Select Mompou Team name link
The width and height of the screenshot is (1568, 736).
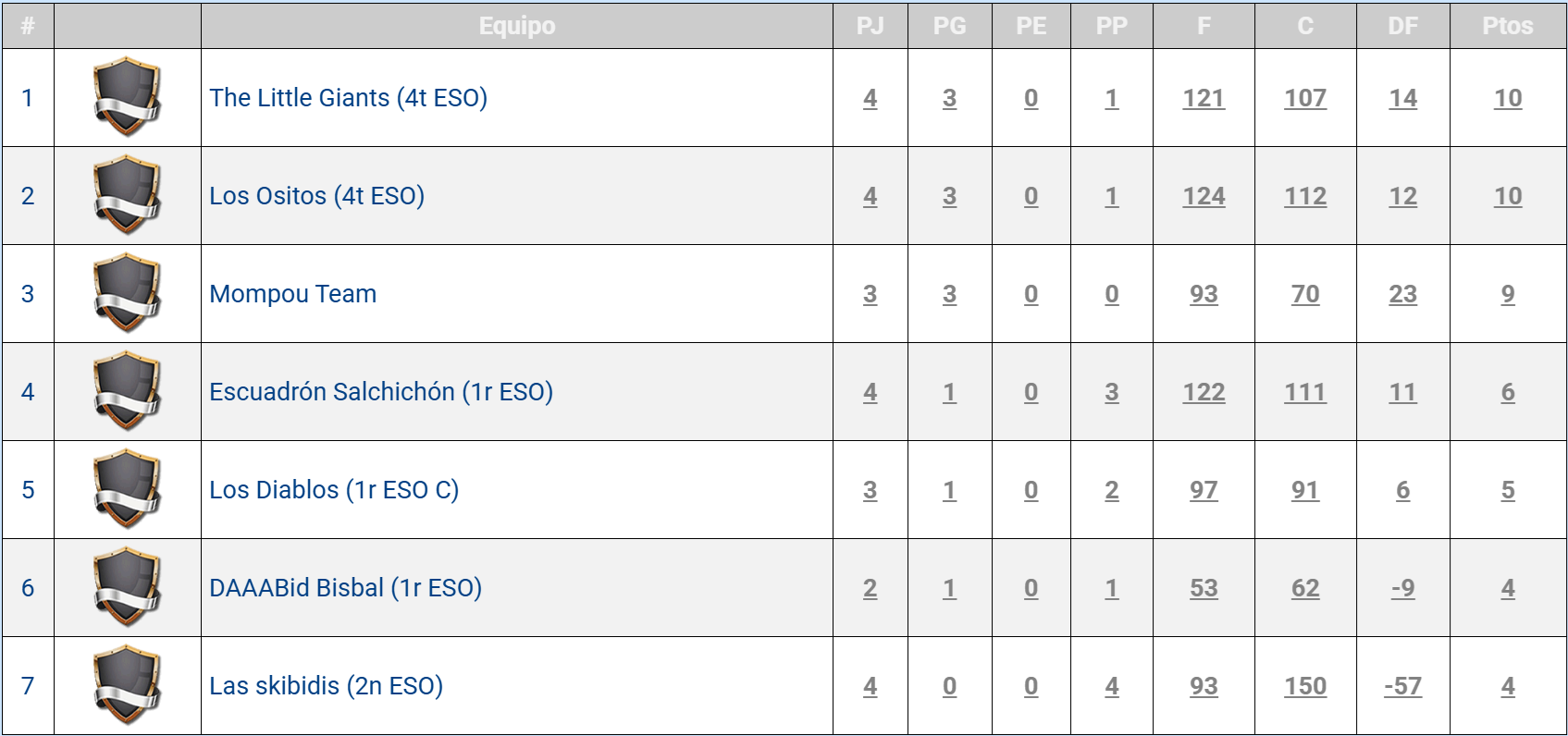(292, 294)
